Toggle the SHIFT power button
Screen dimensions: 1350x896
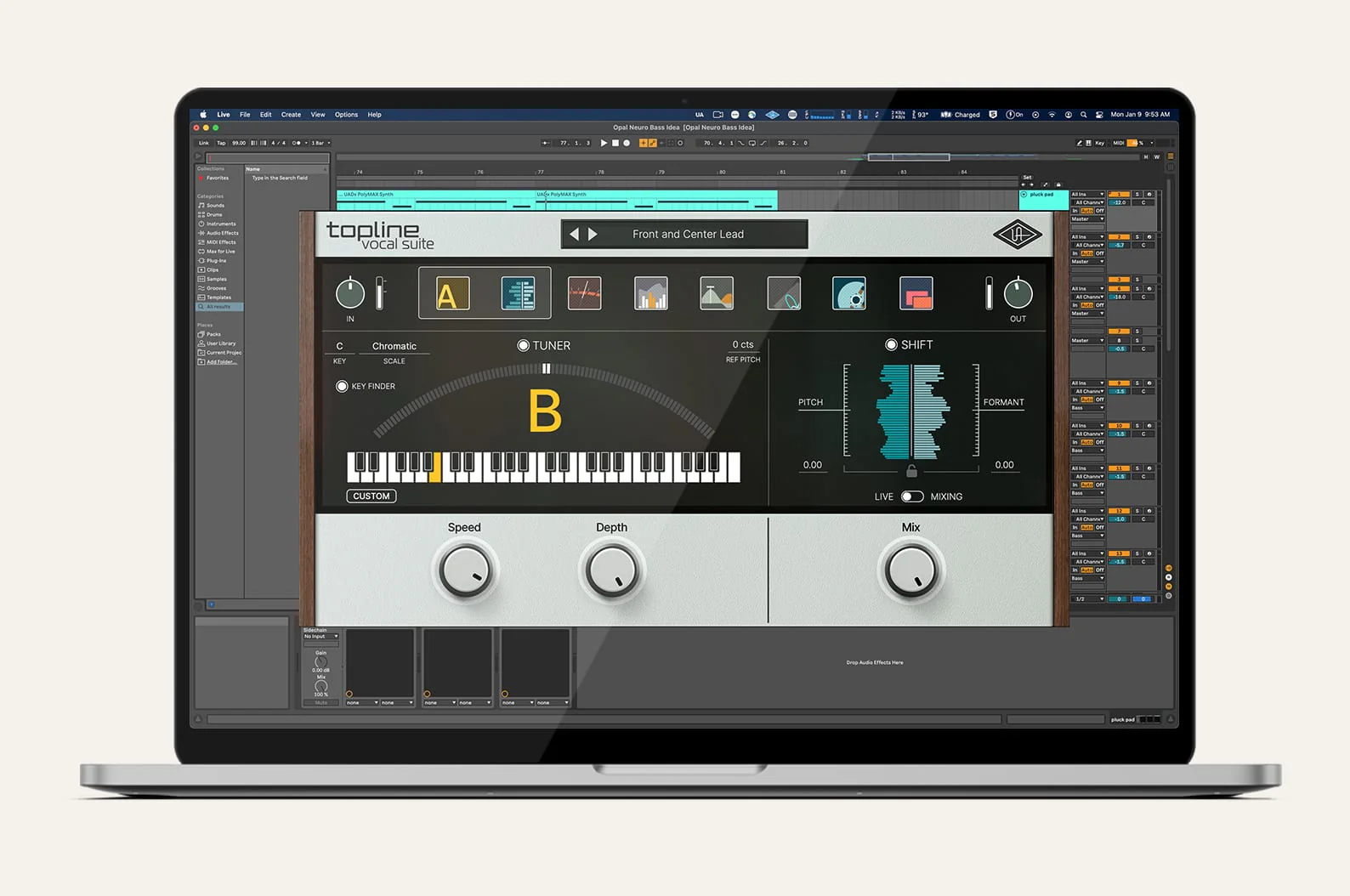click(891, 344)
